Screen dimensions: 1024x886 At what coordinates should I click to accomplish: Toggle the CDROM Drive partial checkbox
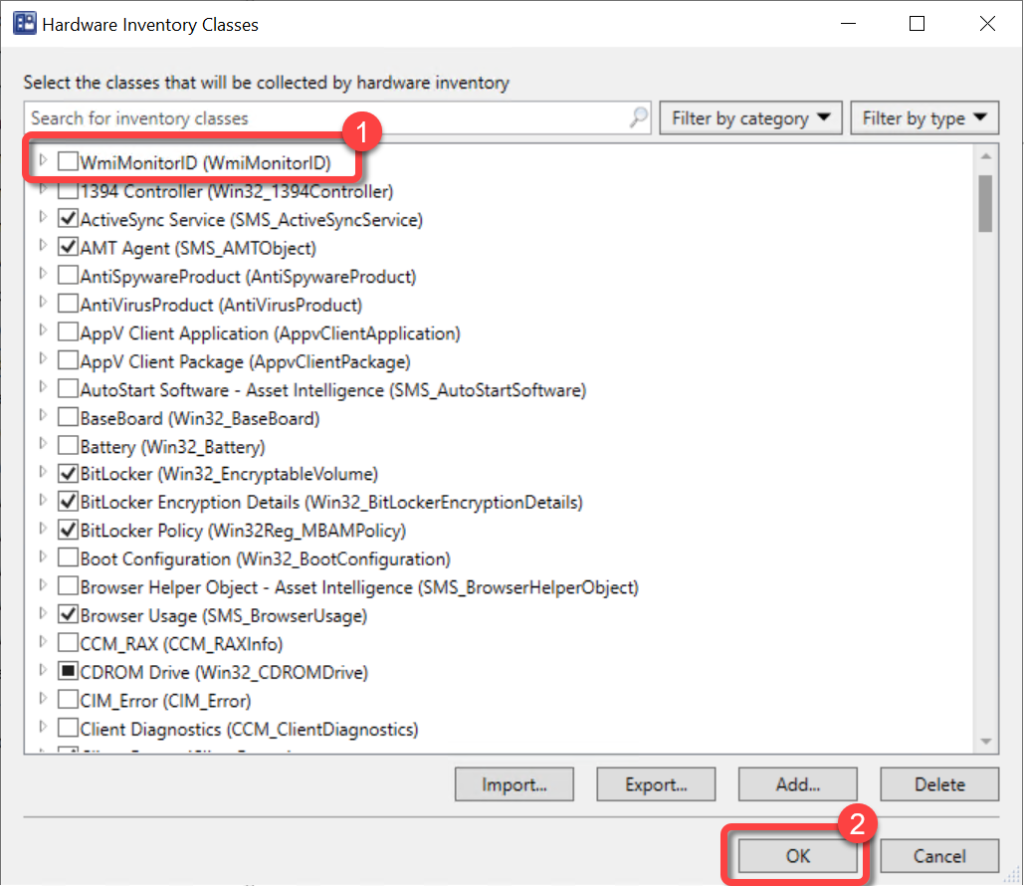(x=68, y=672)
